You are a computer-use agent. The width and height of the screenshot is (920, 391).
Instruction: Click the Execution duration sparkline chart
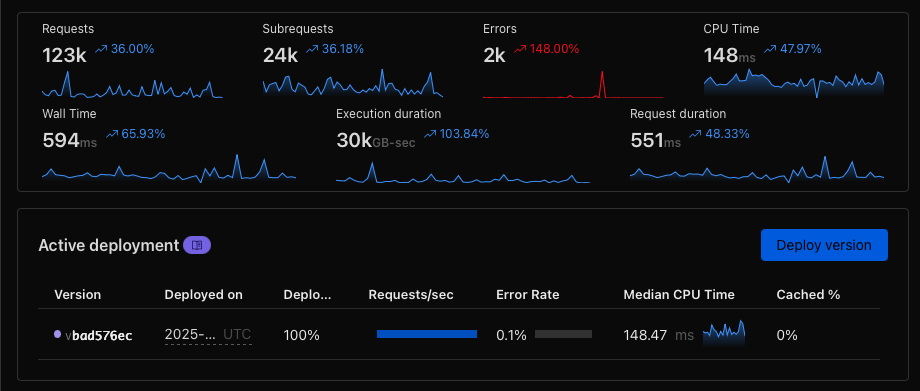click(x=463, y=172)
